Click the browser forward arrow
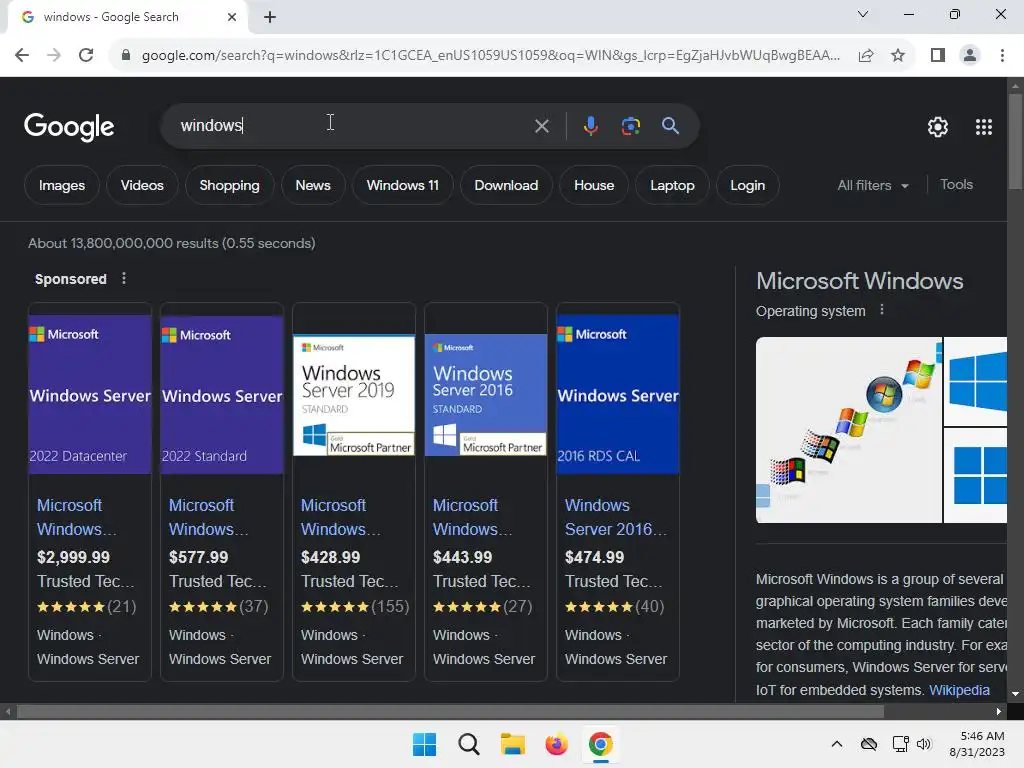The height and width of the screenshot is (768, 1024). [54, 55]
